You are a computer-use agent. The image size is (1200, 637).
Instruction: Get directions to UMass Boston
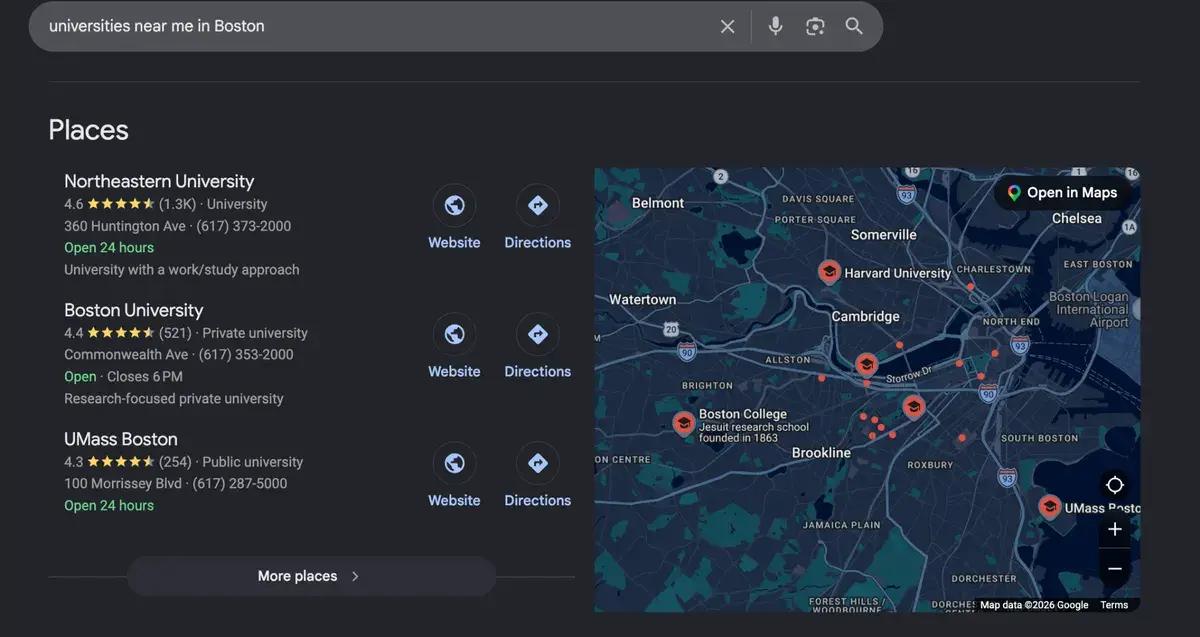point(537,463)
